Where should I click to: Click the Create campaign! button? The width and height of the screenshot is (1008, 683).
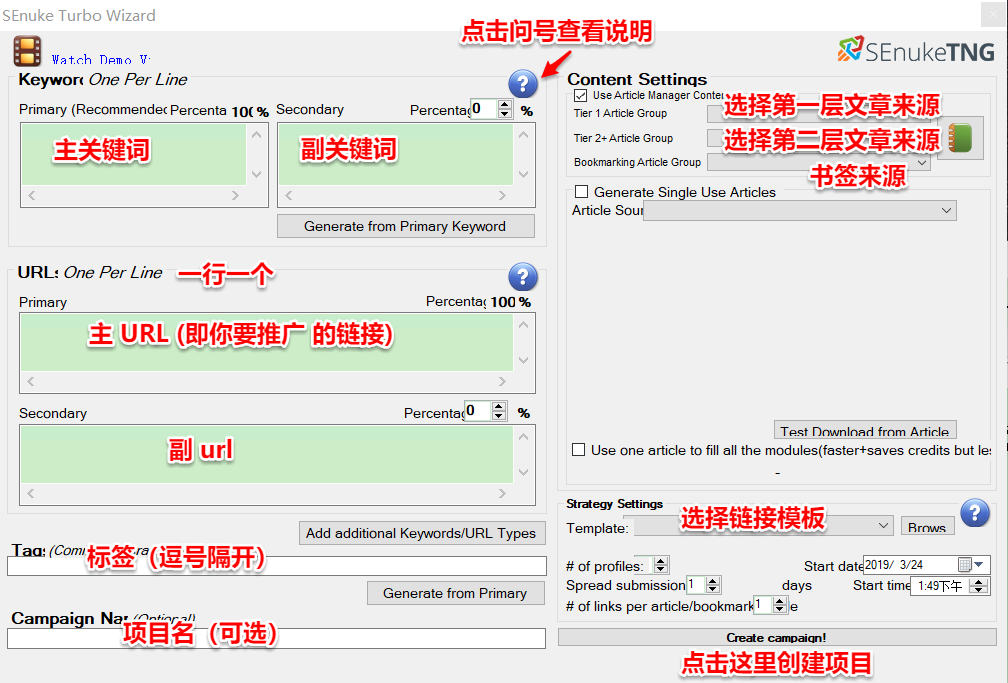tap(777, 637)
